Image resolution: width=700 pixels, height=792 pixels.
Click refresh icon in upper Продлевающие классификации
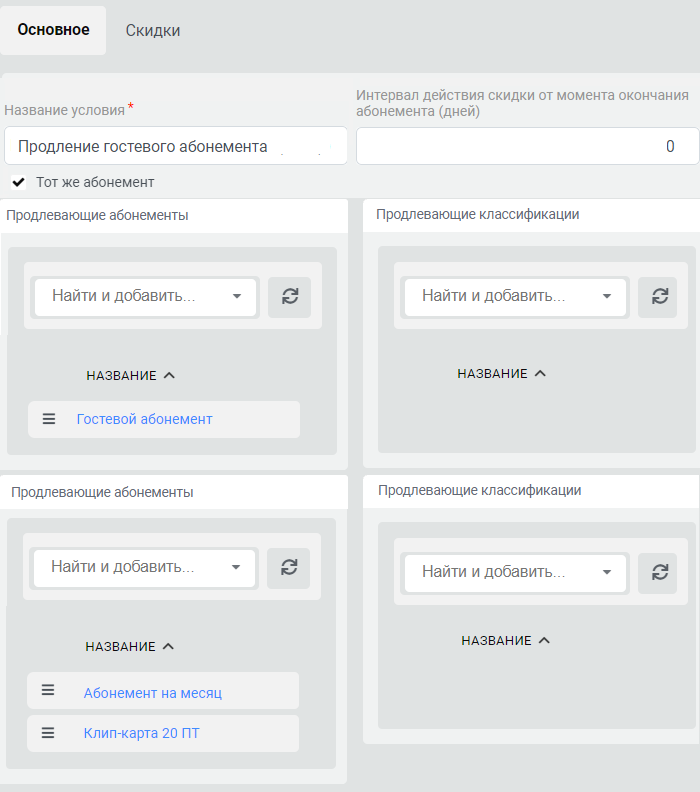coord(660,296)
